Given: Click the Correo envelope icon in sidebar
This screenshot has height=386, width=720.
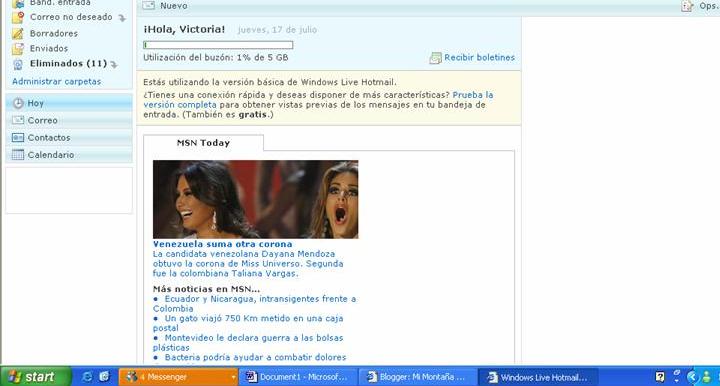Looking at the screenshot, I should pos(18,120).
